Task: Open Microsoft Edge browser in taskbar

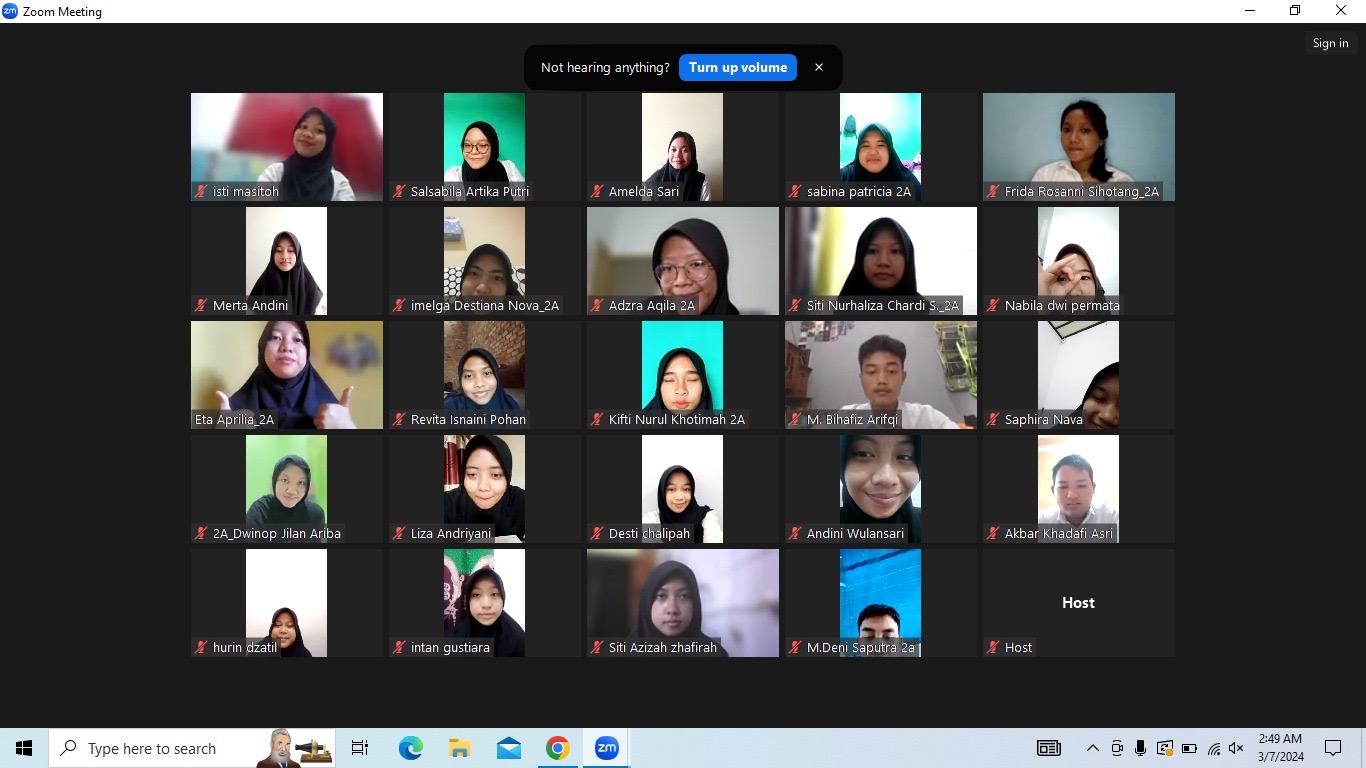Action: [410, 748]
